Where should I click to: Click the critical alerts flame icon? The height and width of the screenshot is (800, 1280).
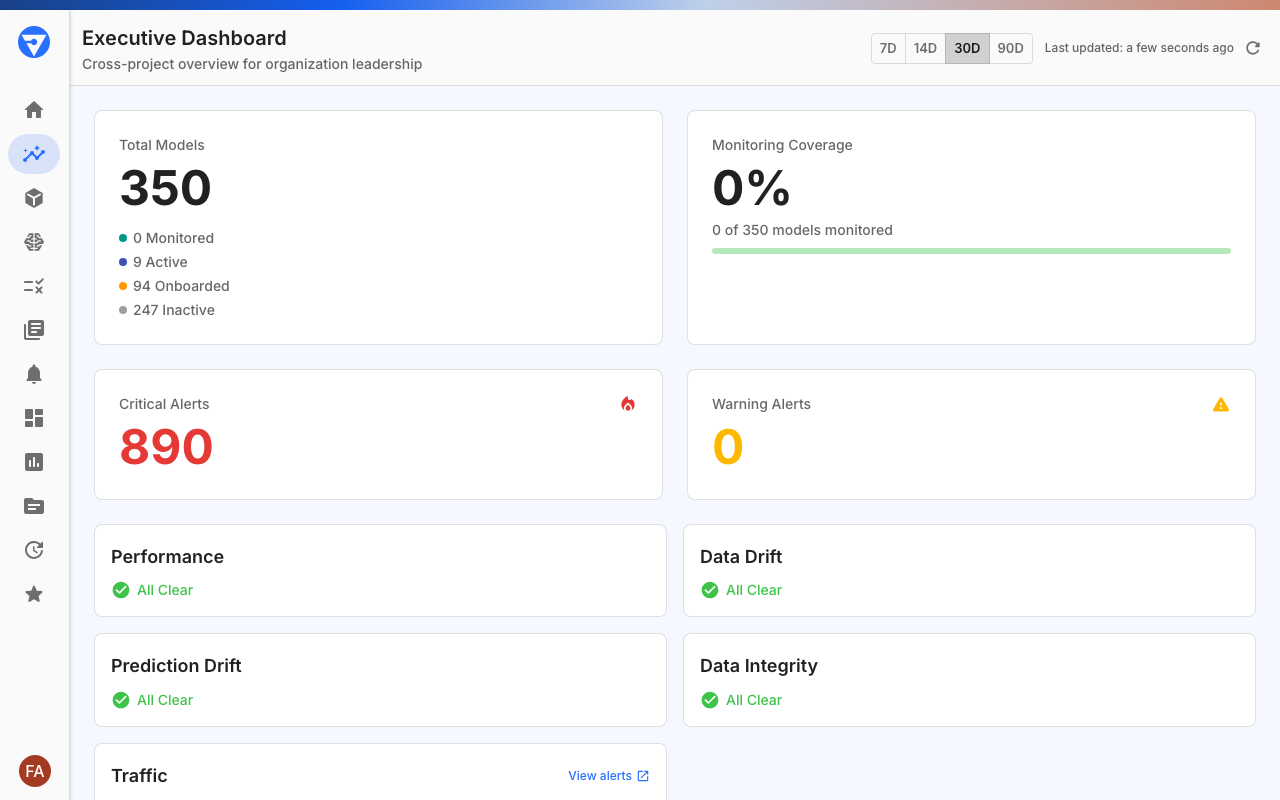pos(627,404)
